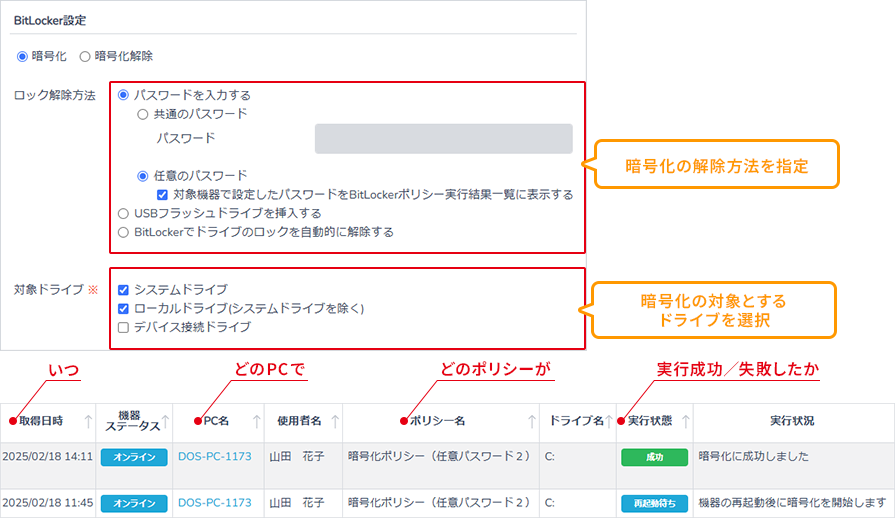Image resolution: width=895 pixels, height=518 pixels.
Task: Click date cell 2025/02/18 11:45
Action: pyautogui.click(x=47, y=503)
